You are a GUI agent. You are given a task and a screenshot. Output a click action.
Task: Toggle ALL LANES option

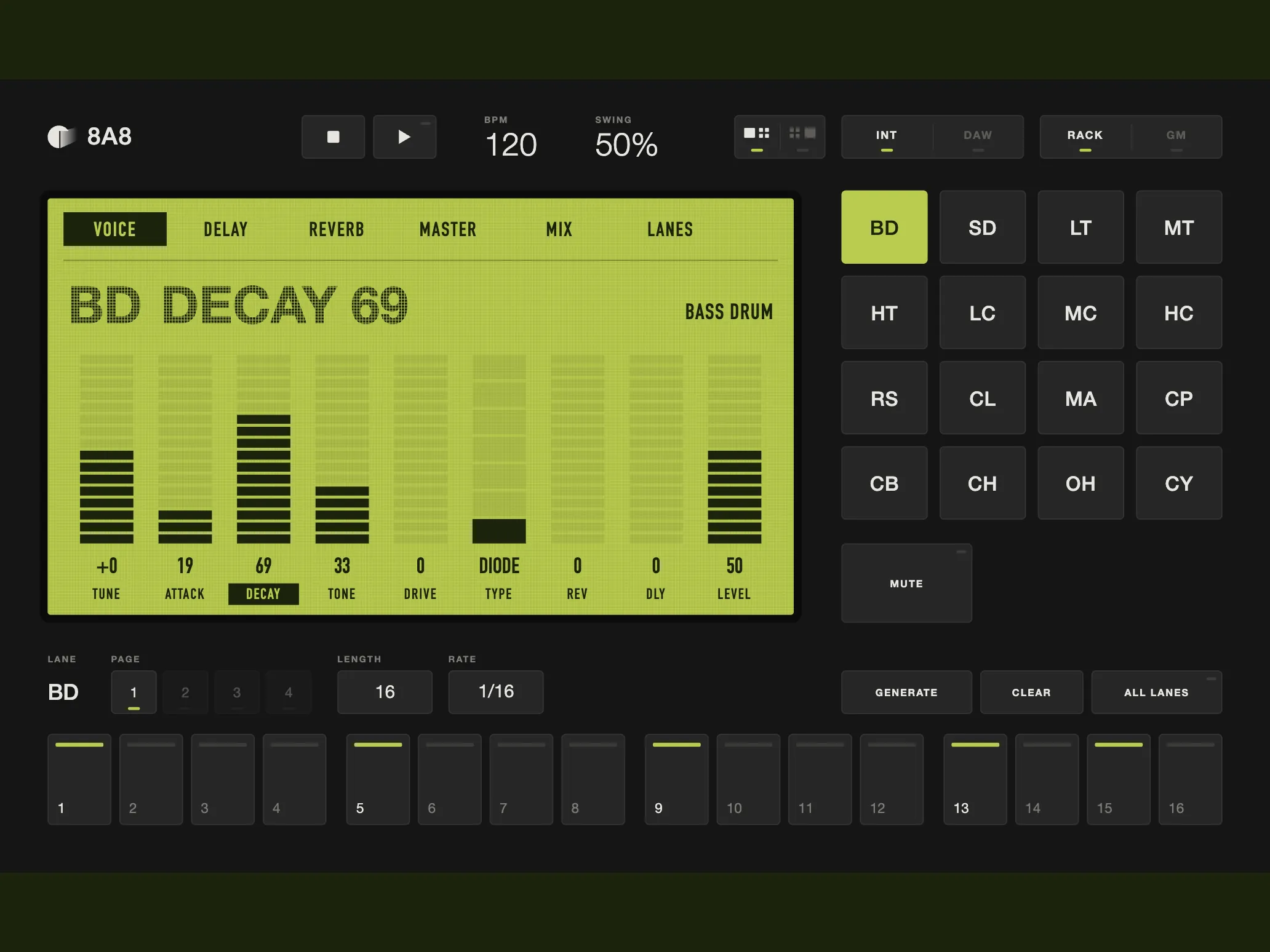pyautogui.click(x=1156, y=692)
